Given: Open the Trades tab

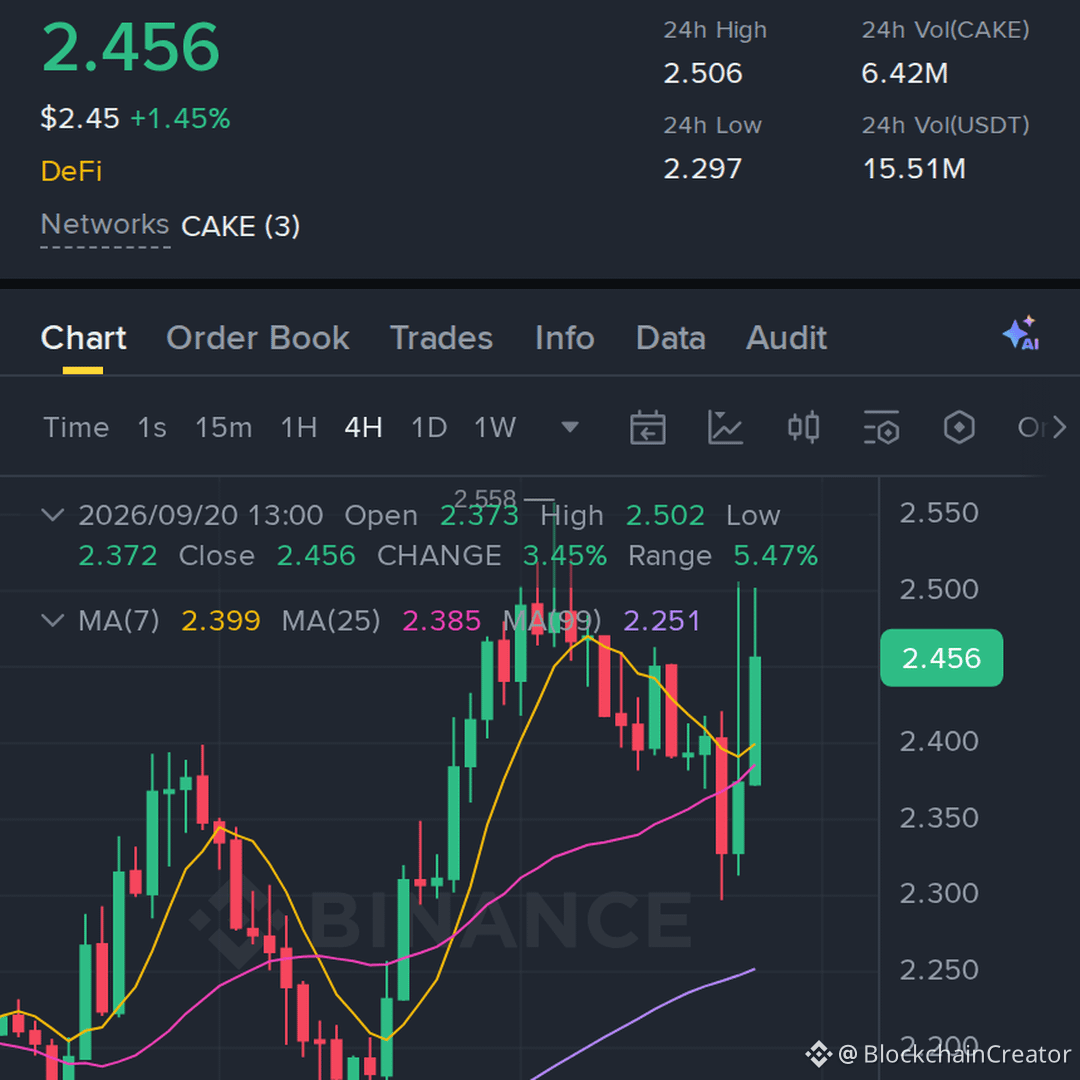Looking at the screenshot, I should pos(442,338).
